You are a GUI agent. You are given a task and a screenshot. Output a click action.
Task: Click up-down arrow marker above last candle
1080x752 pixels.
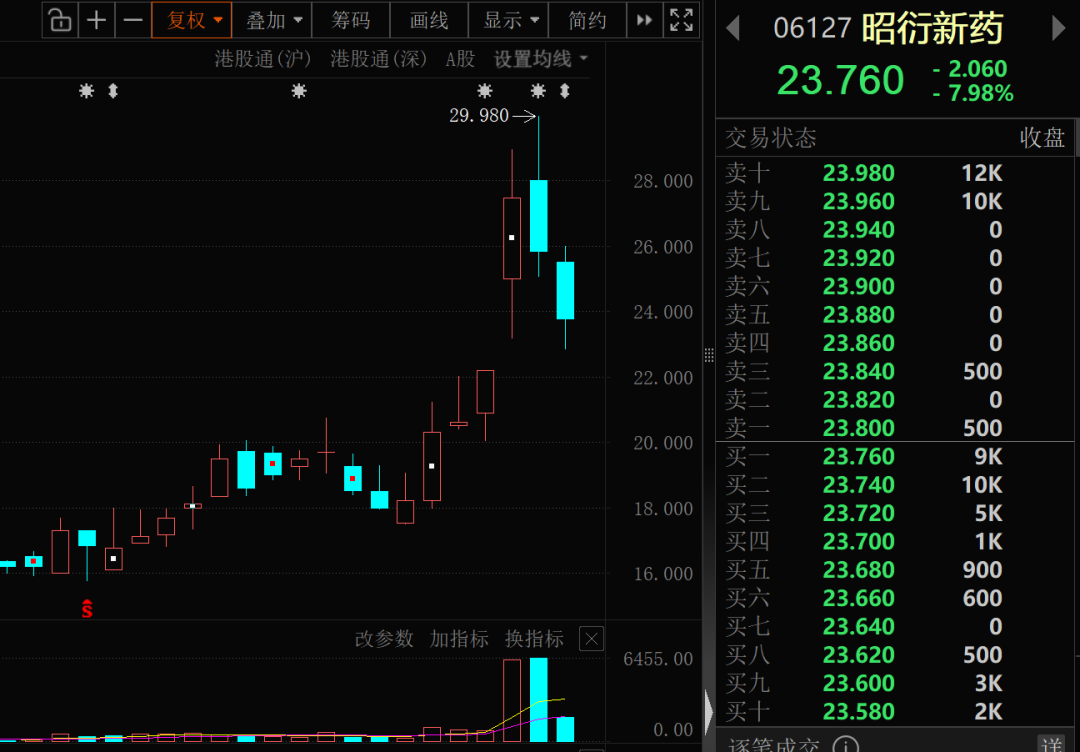[565, 91]
